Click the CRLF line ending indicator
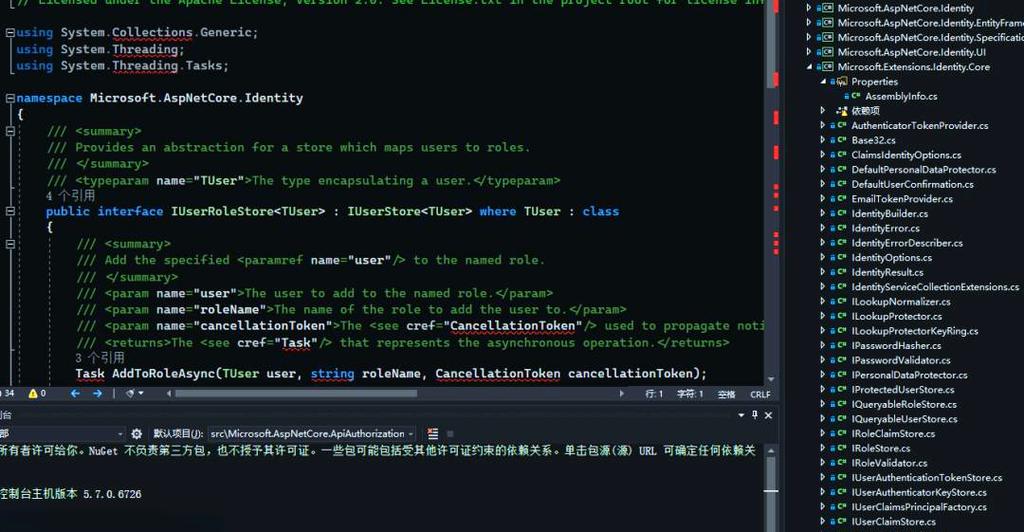This screenshot has width=1024, height=532. point(760,394)
